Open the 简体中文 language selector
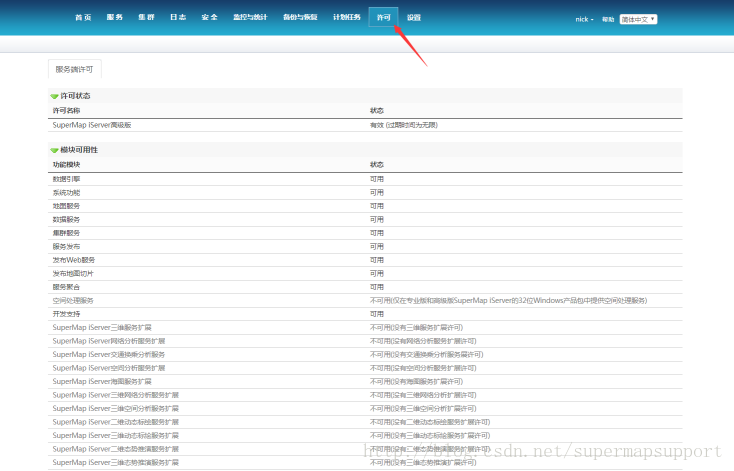 (x=639, y=19)
